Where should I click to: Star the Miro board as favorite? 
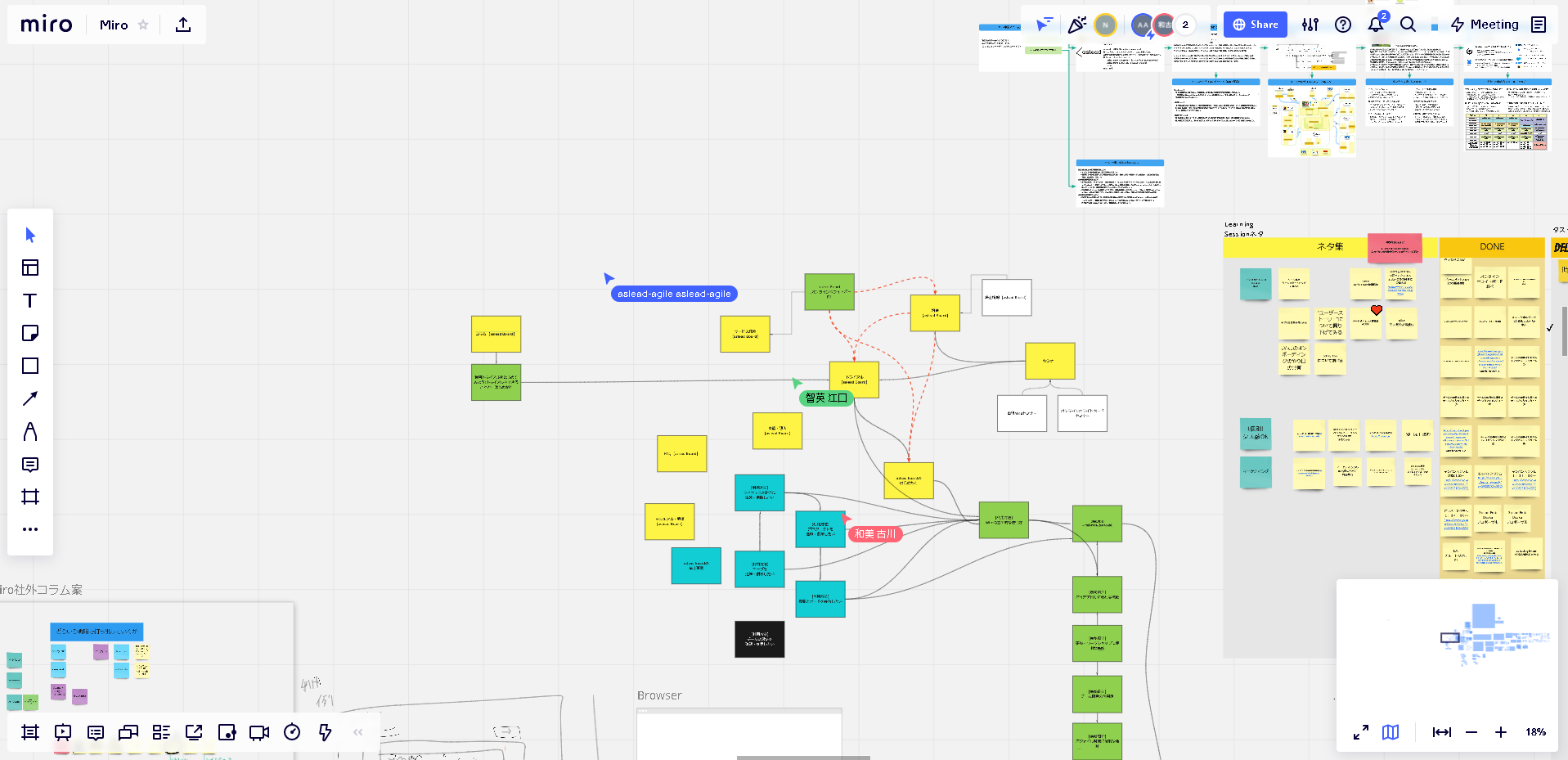(143, 25)
